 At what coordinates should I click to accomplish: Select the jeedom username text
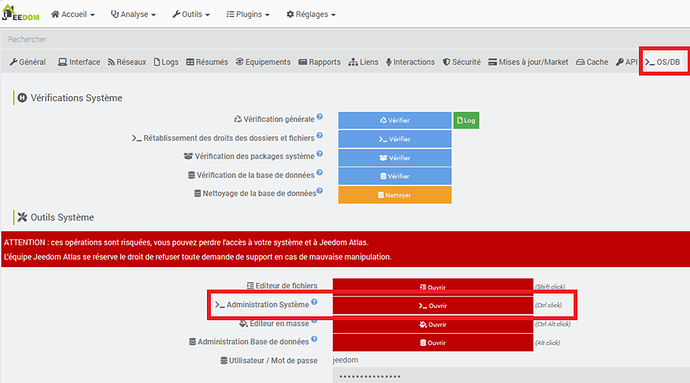[x=345, y=360]
